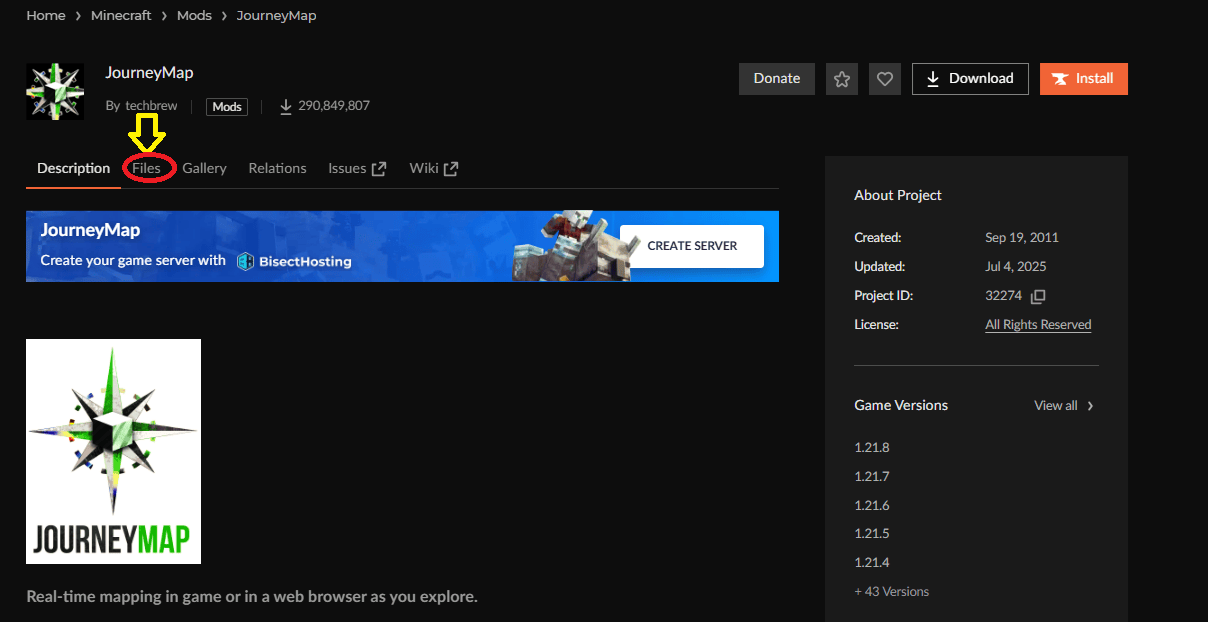This screenshot has width=1208, height=622.
Task: Open the Relations tab
Action: (277, 168)
